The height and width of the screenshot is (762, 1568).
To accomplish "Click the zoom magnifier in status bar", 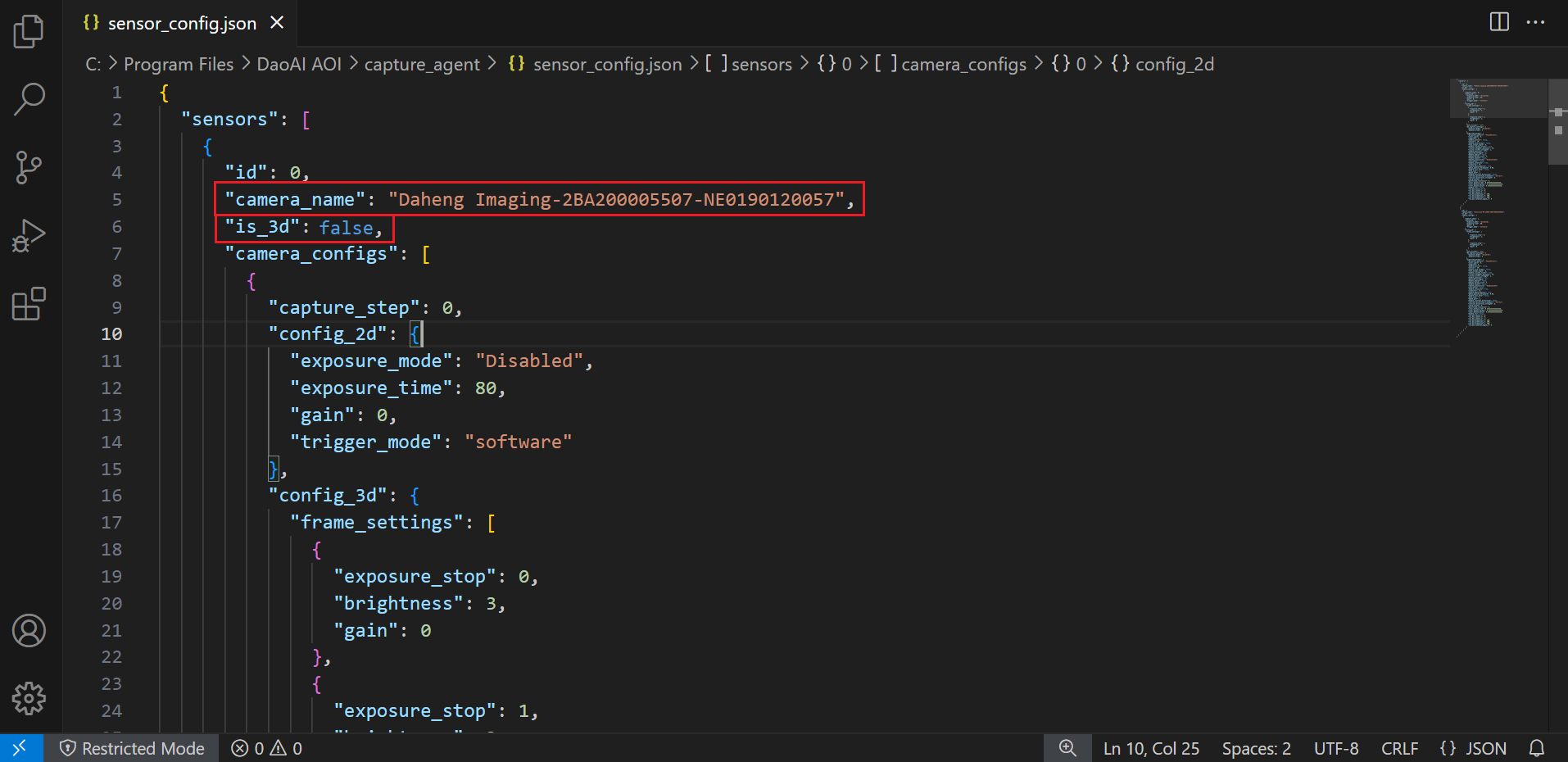I will [1067, 748].
